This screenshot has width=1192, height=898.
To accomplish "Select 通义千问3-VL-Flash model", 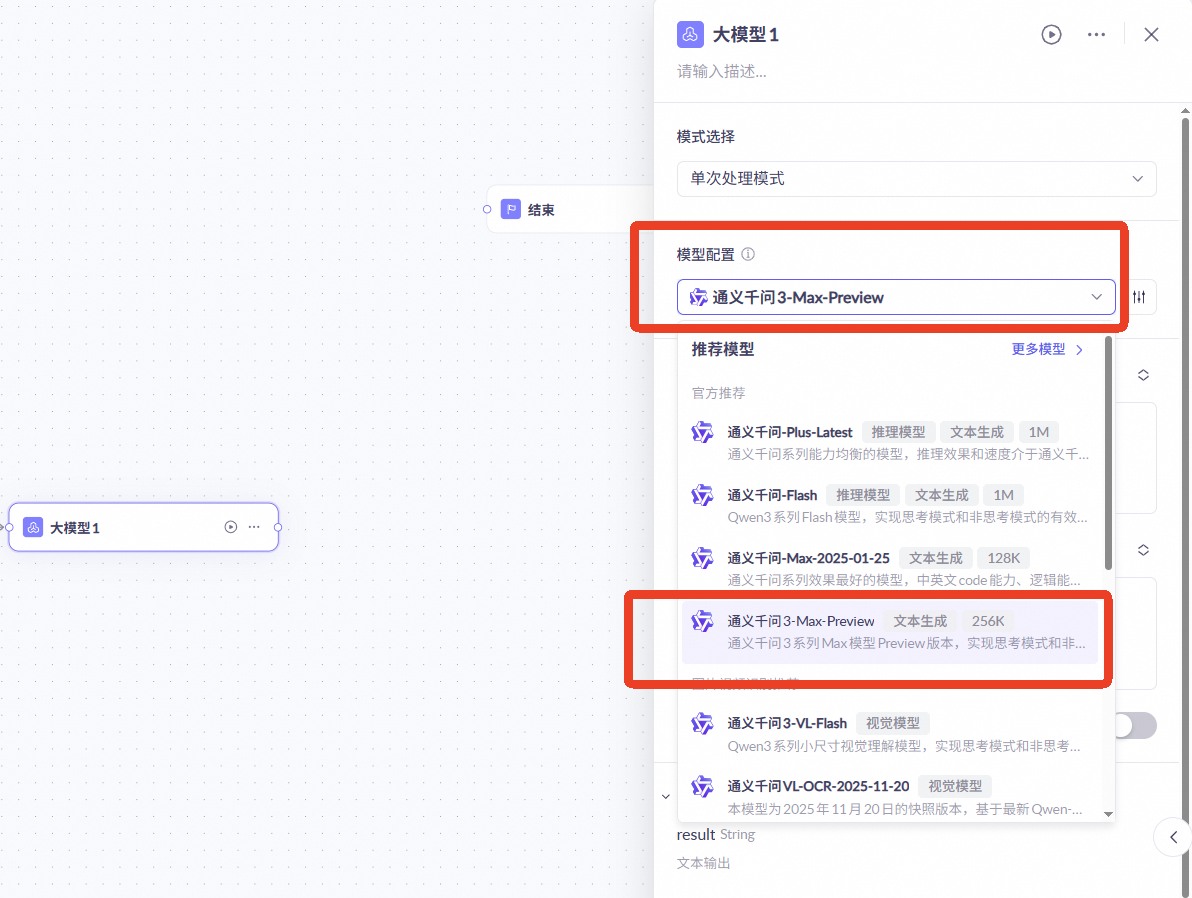I will 891,734.
